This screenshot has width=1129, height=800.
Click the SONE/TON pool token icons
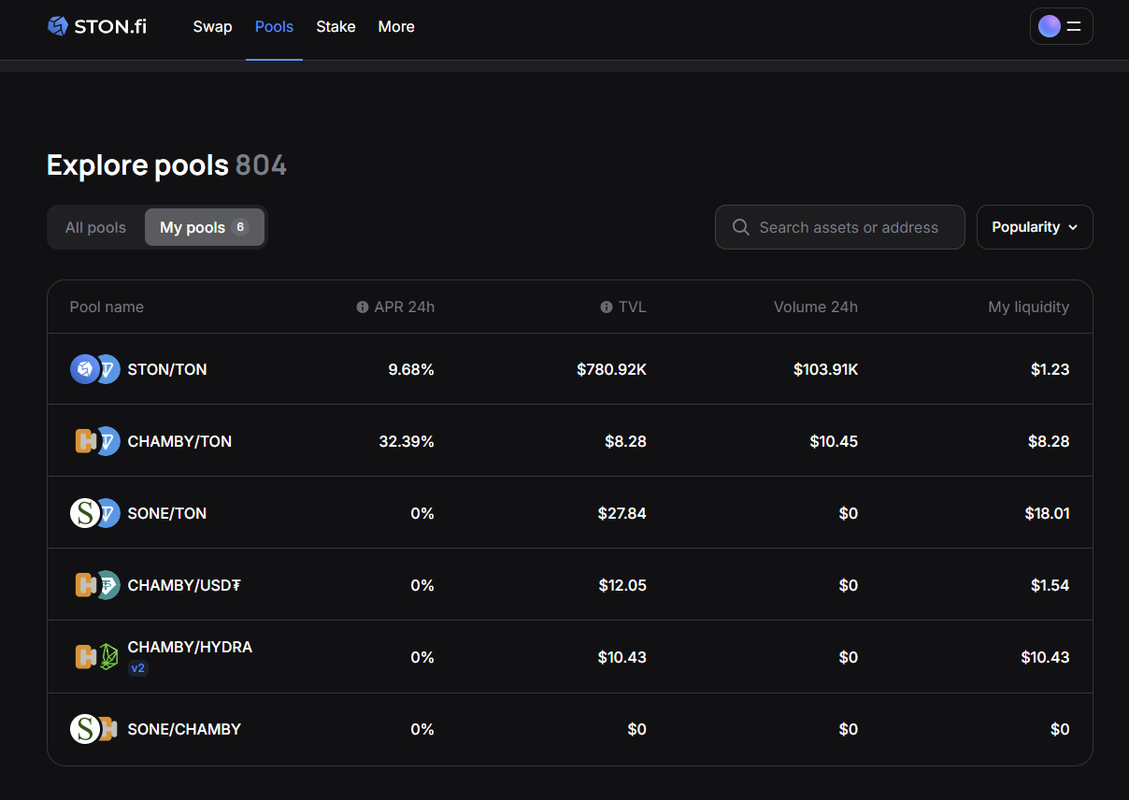[95, 513]
